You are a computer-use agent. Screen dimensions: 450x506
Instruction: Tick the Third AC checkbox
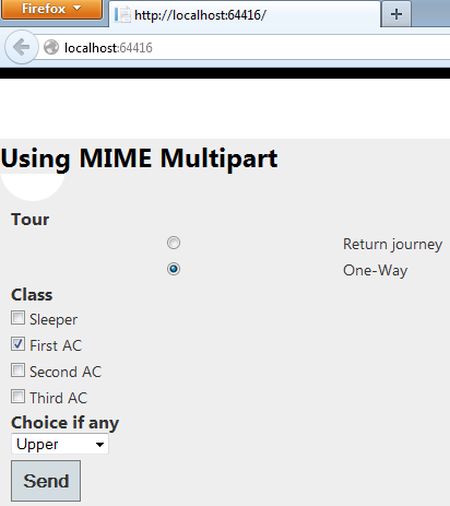click(x=18, y=396)
